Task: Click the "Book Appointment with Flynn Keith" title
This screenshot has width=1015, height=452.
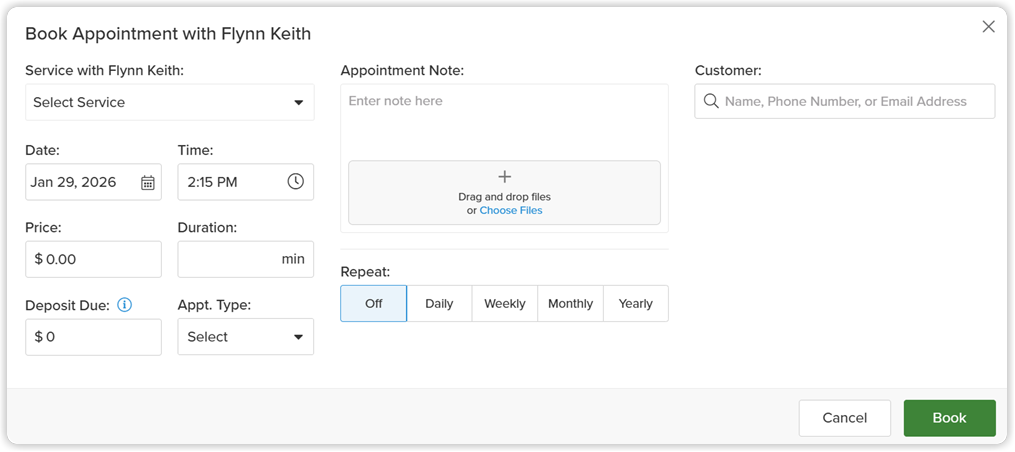Action: click(x=168, y=34)
